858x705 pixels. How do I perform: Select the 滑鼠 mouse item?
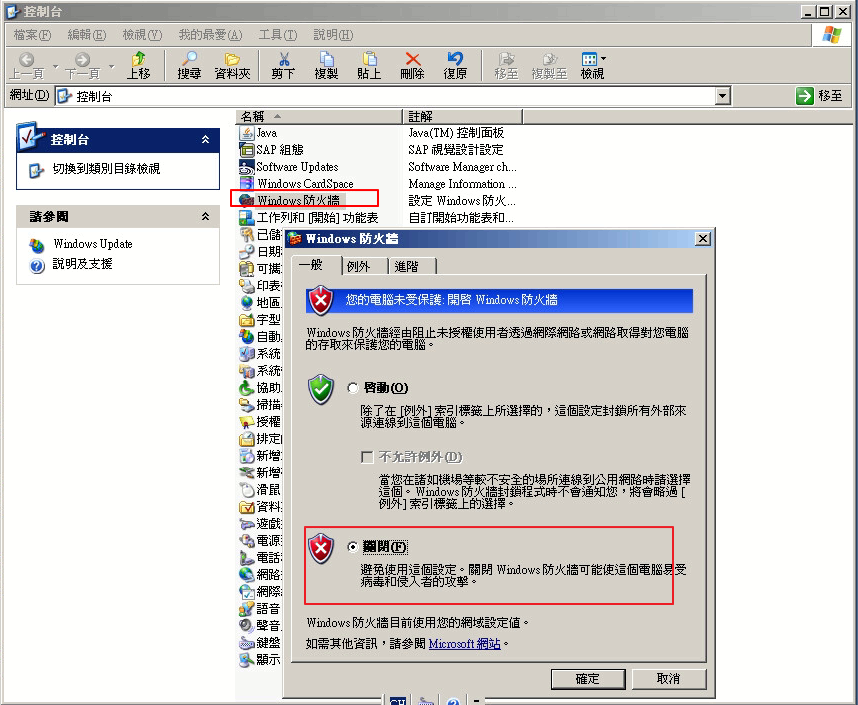tap(260, 490)
